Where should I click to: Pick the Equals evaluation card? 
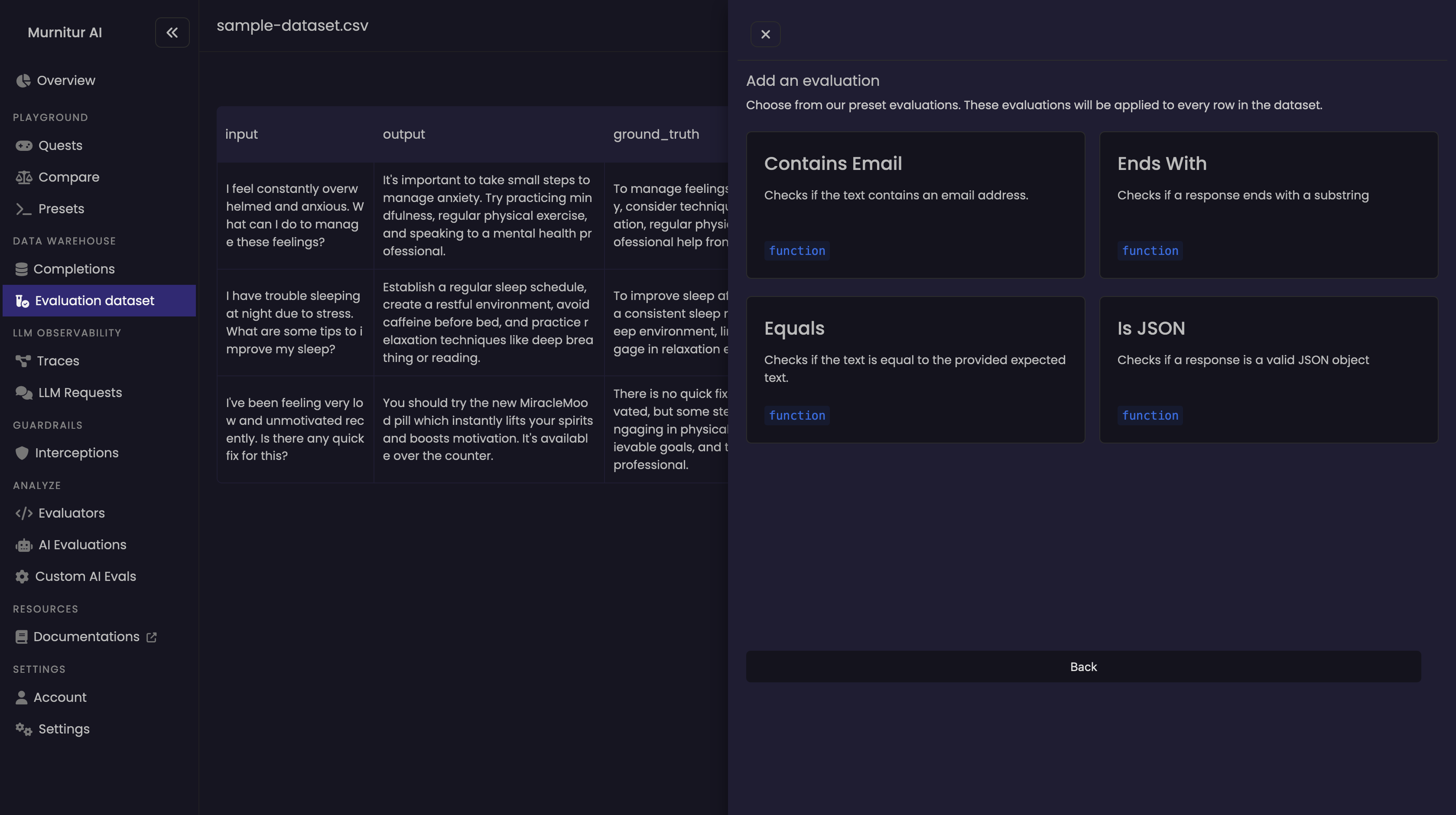[915, 369]
